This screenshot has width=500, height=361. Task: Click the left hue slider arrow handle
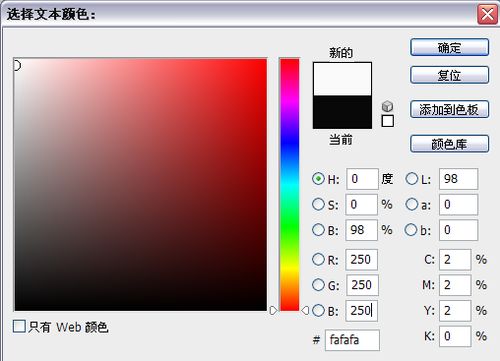273,311
